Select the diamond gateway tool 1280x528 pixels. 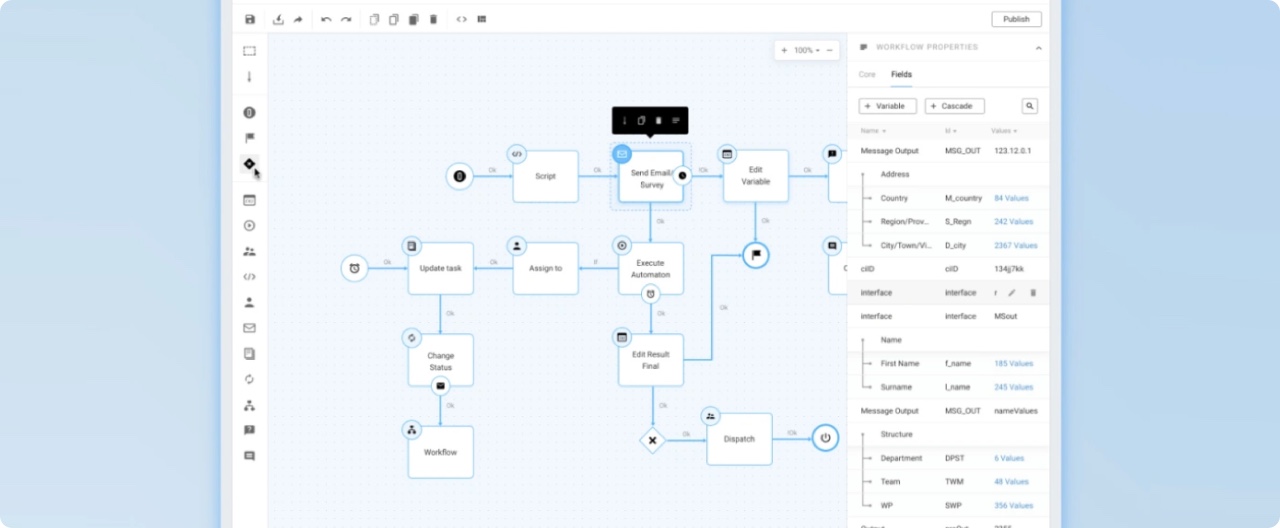coord(249,164)
